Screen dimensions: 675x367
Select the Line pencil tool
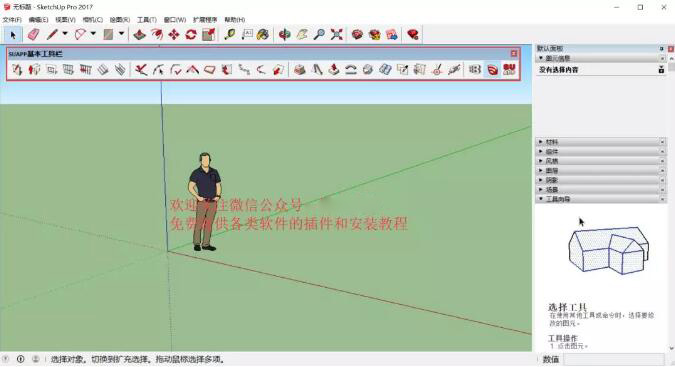(52, 34)
